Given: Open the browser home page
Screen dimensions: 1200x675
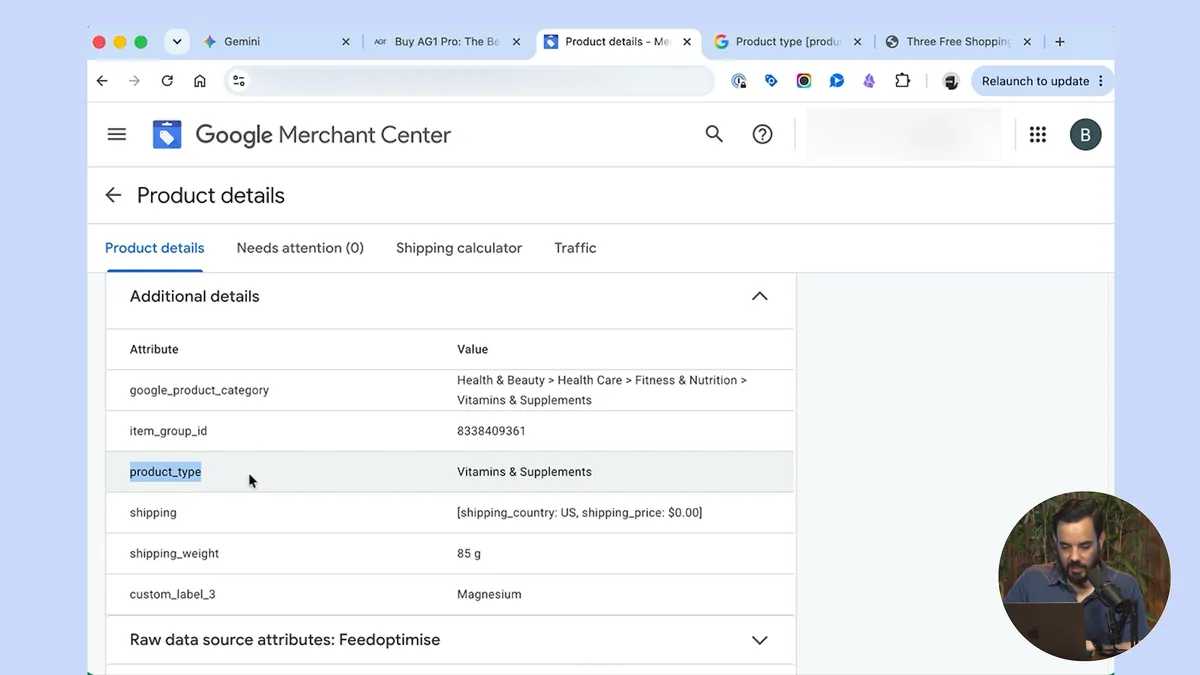Looking at the screenshot, I should click(200, 81).
